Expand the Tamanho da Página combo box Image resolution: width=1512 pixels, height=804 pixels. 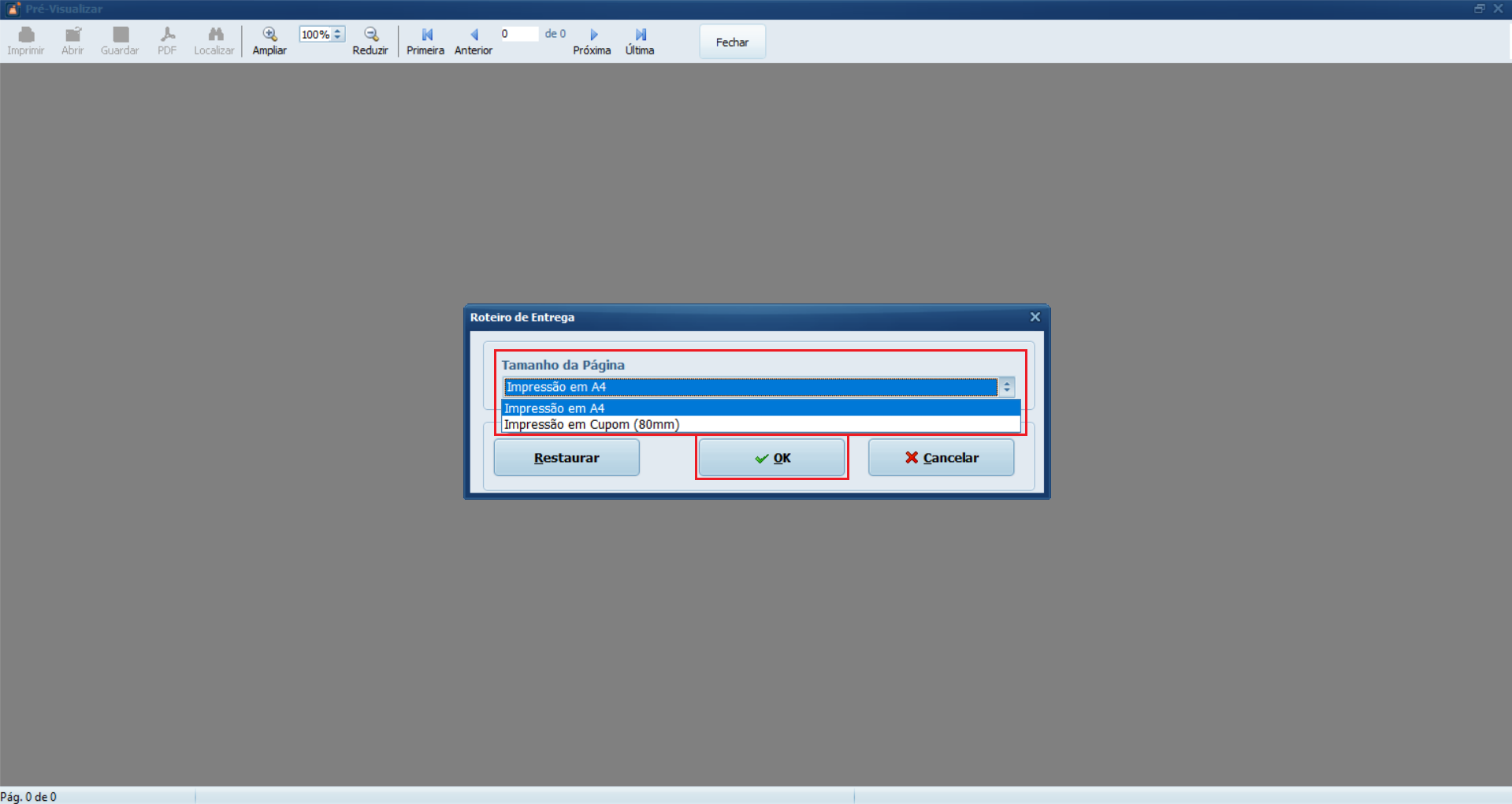pos(1006,387)
